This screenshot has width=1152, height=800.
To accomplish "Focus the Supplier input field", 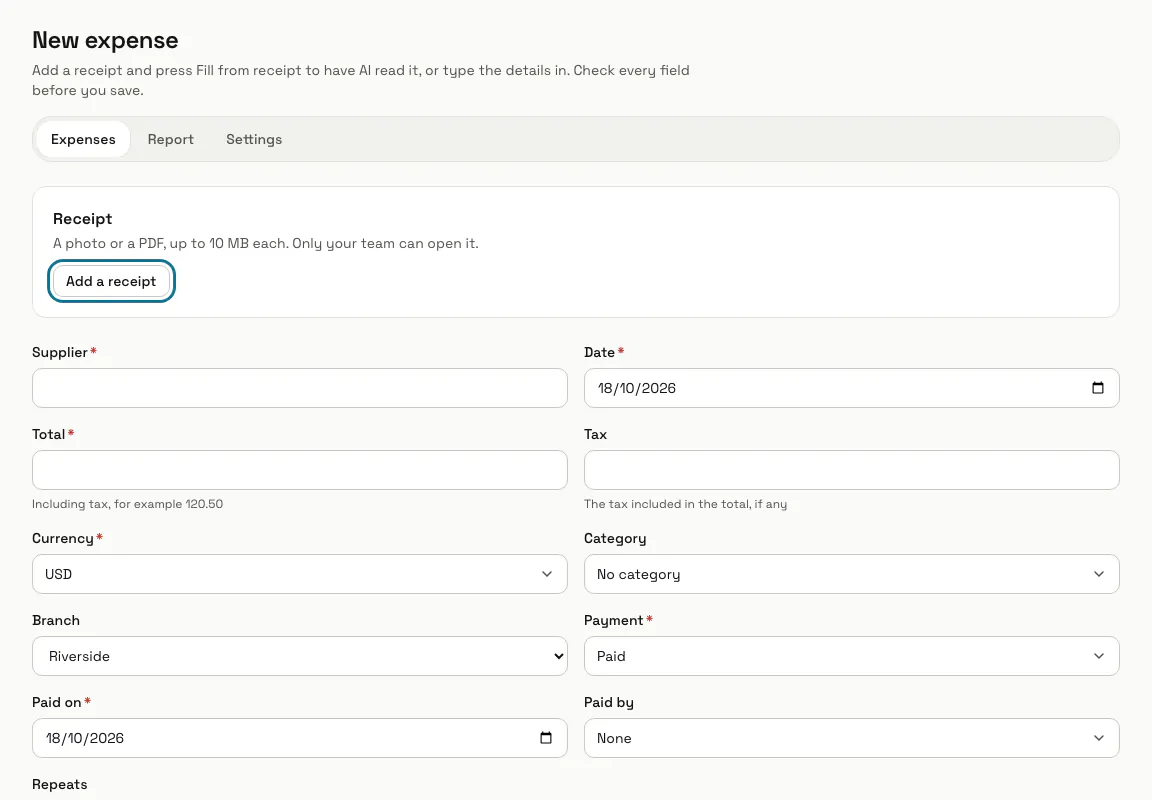I will 300,388.
